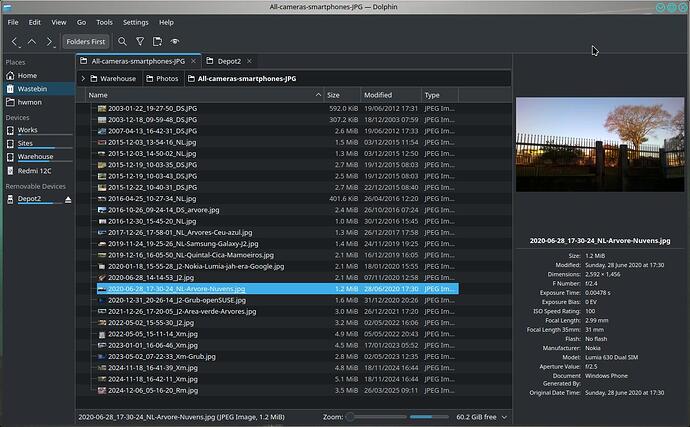
Task: Eject the Depot2 removable device
Action: [x=68, y=199]
